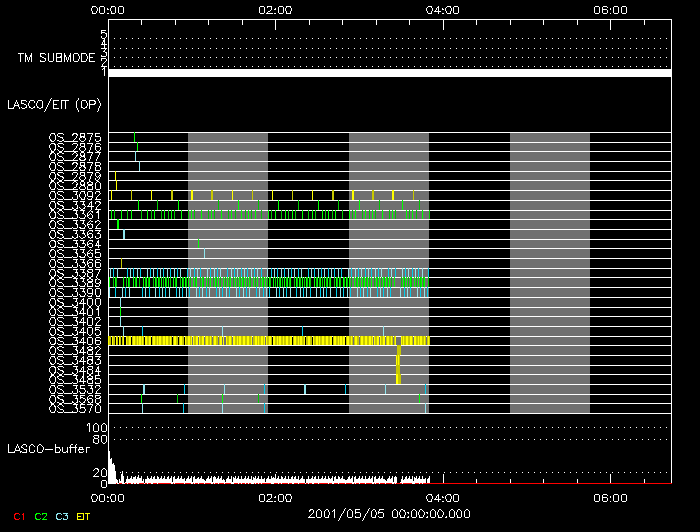Image resolution: width=700 pixels, height=532 pixels.
Task: Click the initial white buffer spike near 00:00
Action: (x=112, y=468)
